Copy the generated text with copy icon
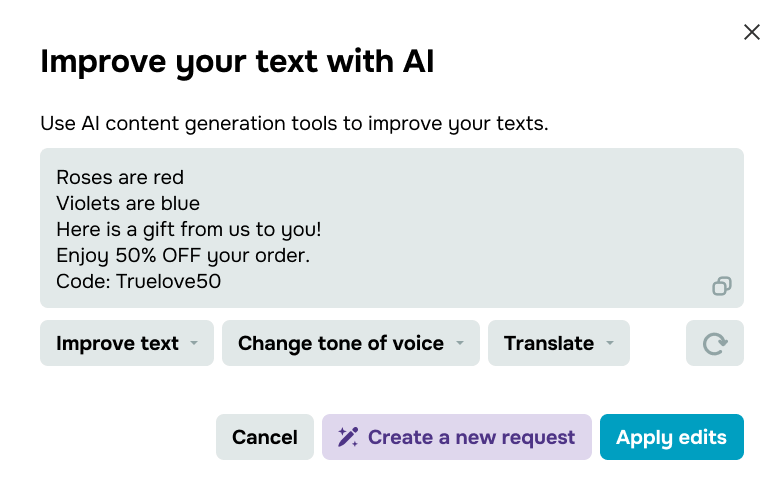 [x=722, y=286]
